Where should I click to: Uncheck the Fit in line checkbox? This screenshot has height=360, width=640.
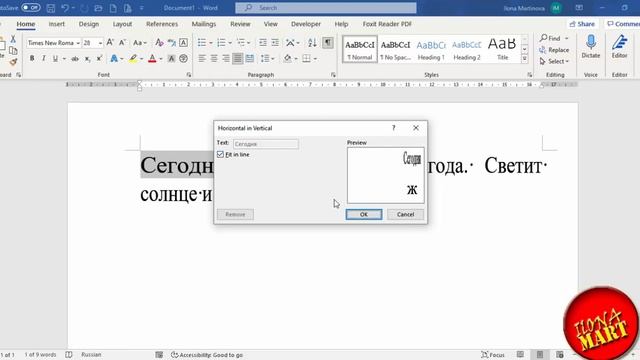tap(220, 154)
